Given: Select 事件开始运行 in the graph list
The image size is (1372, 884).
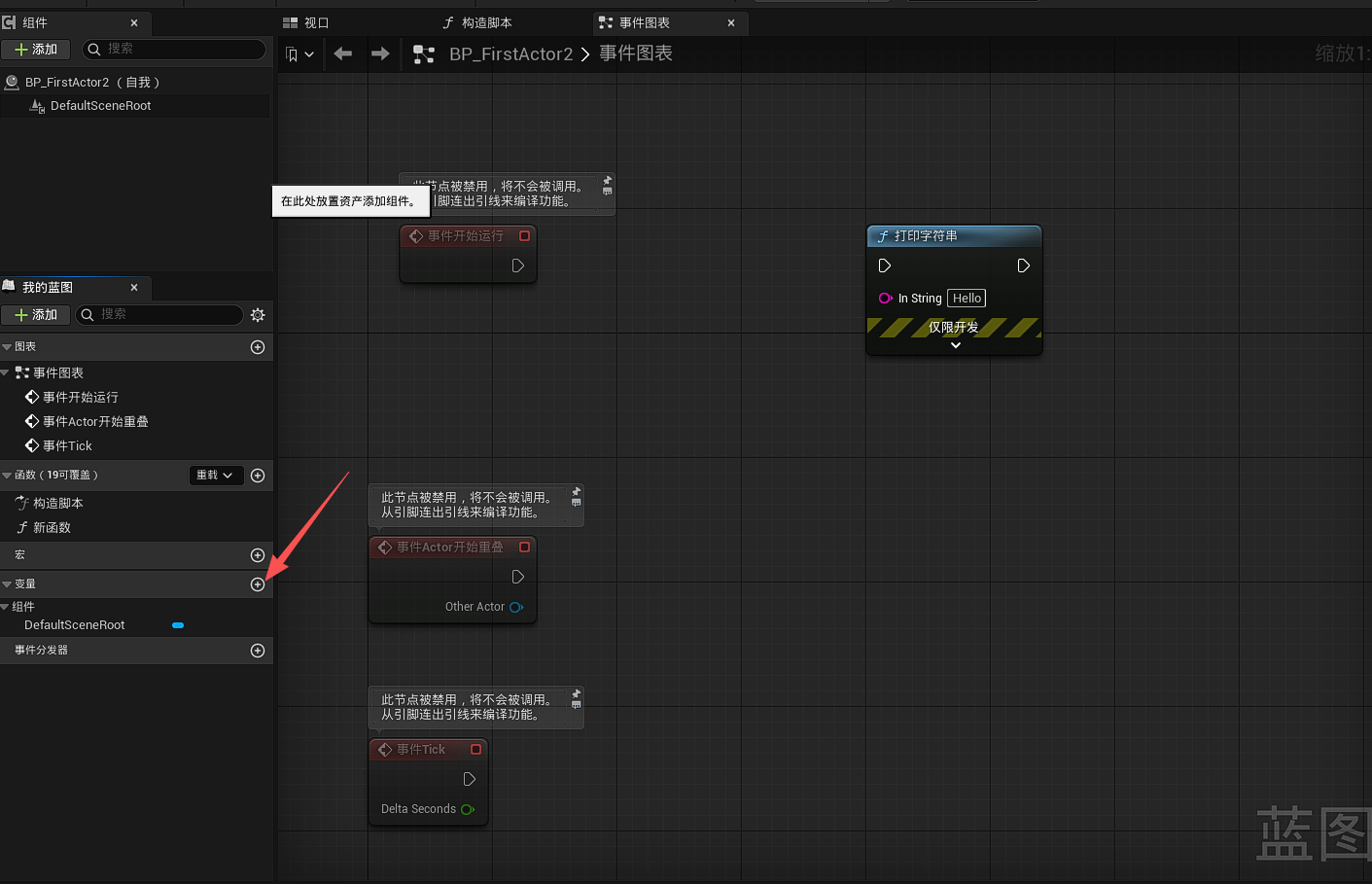Looking at the screenshot, I should (x=81, y=397).
